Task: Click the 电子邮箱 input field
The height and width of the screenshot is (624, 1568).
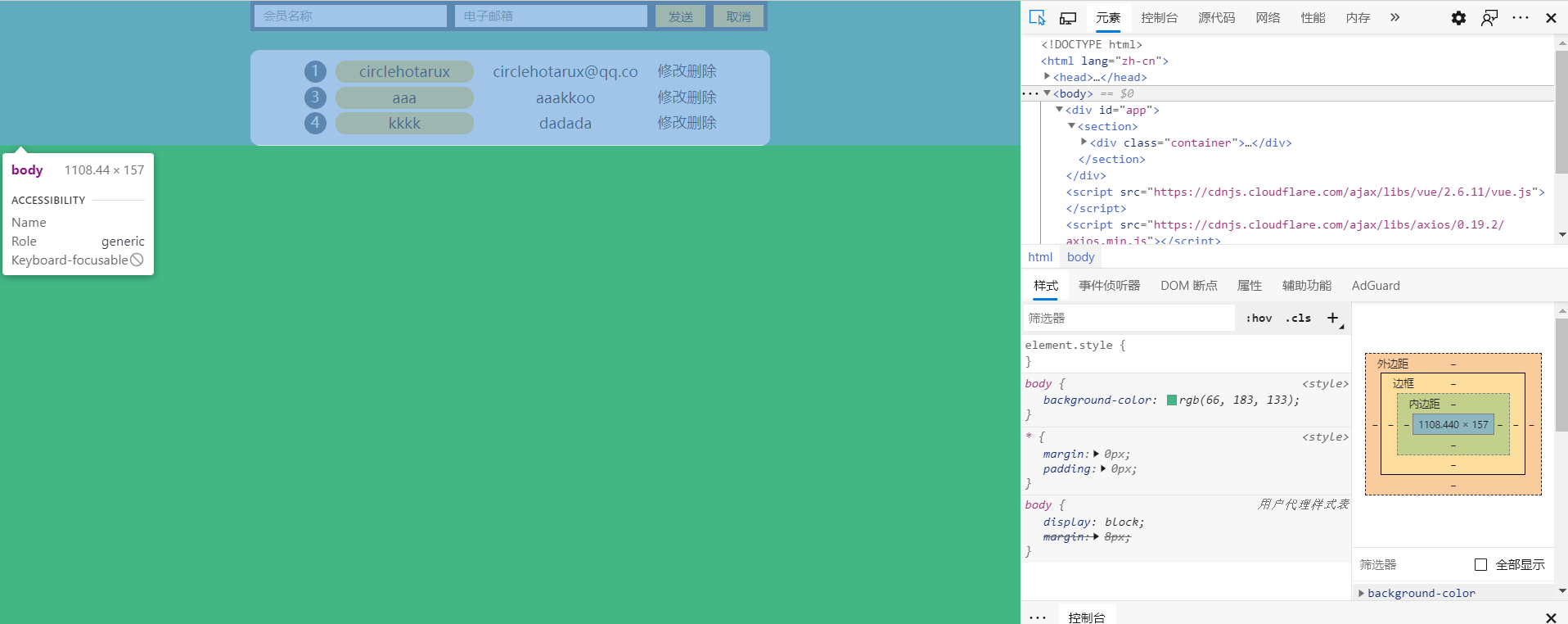Action: 551,16
